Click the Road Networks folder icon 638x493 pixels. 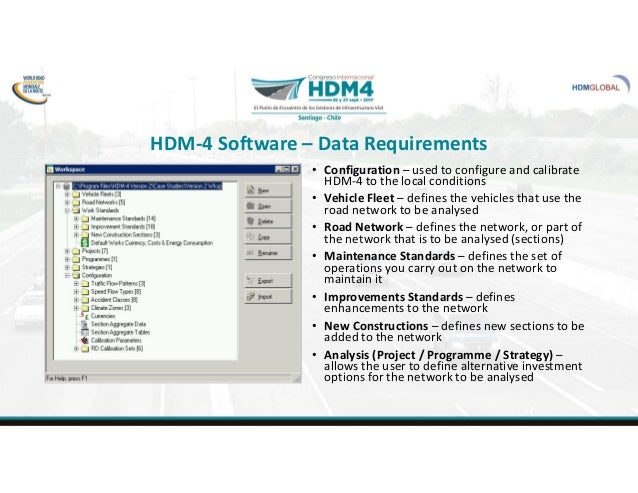(76, 202)
